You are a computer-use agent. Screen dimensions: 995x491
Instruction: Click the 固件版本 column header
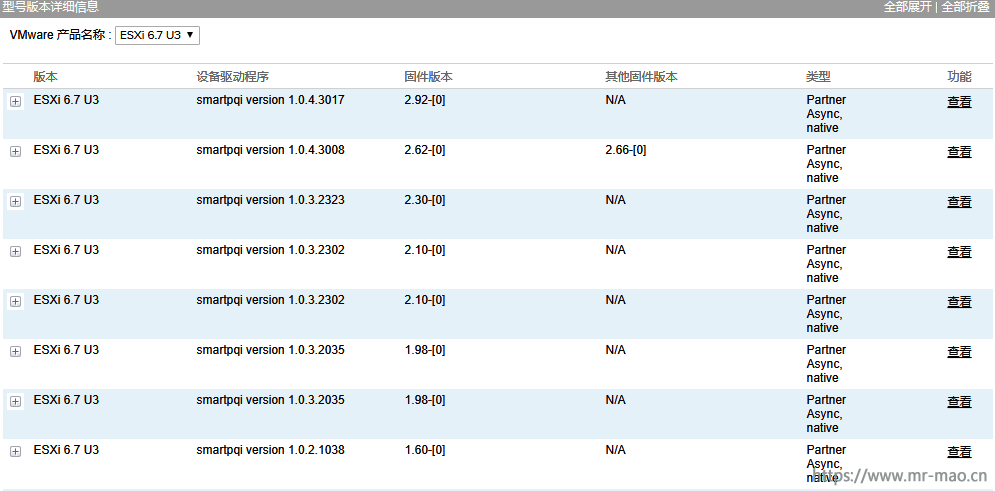[x=428, y=77]
